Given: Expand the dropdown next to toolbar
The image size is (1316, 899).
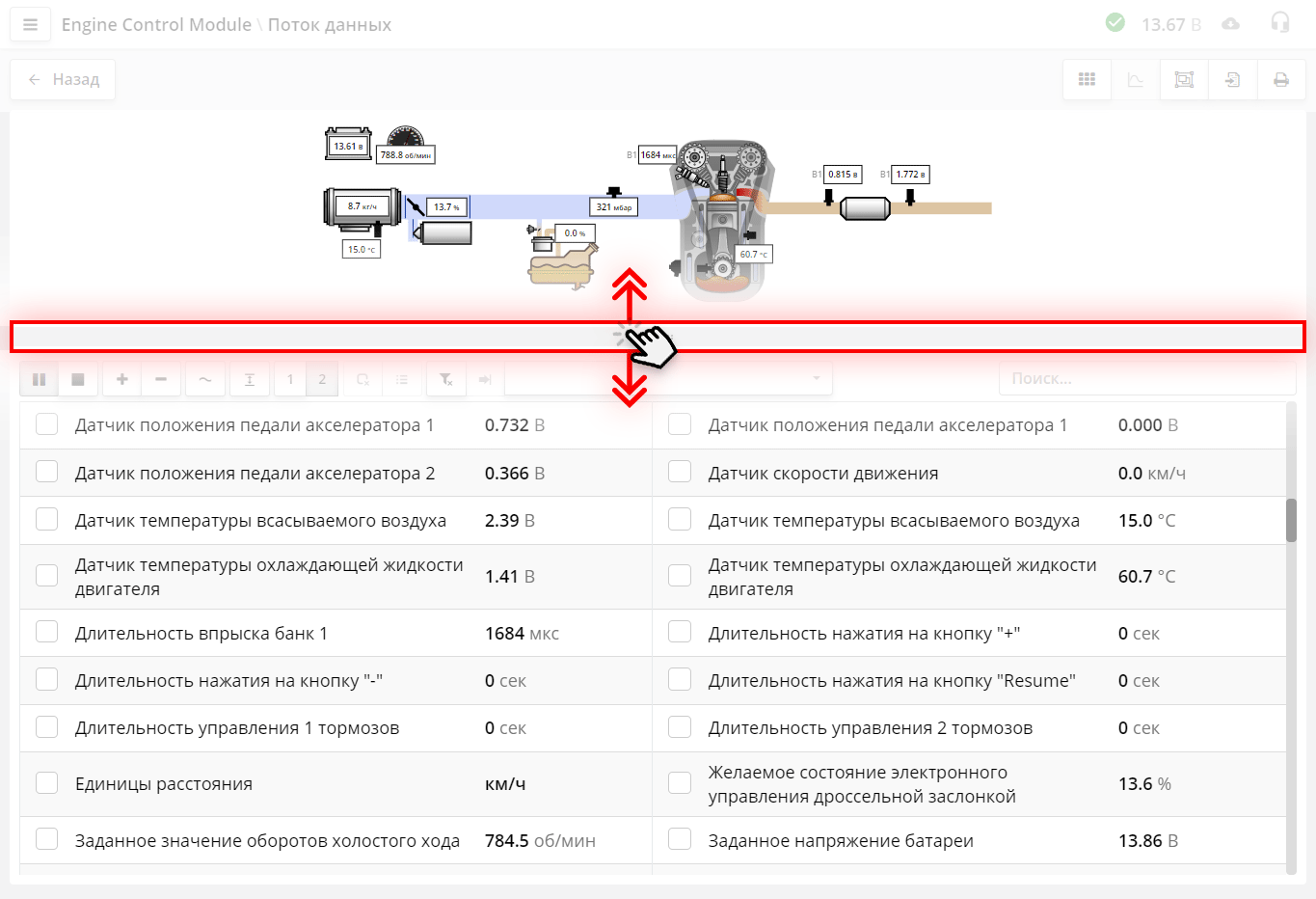Looking at the screenshot, I should pyautogui.click(x=667, y=379).
